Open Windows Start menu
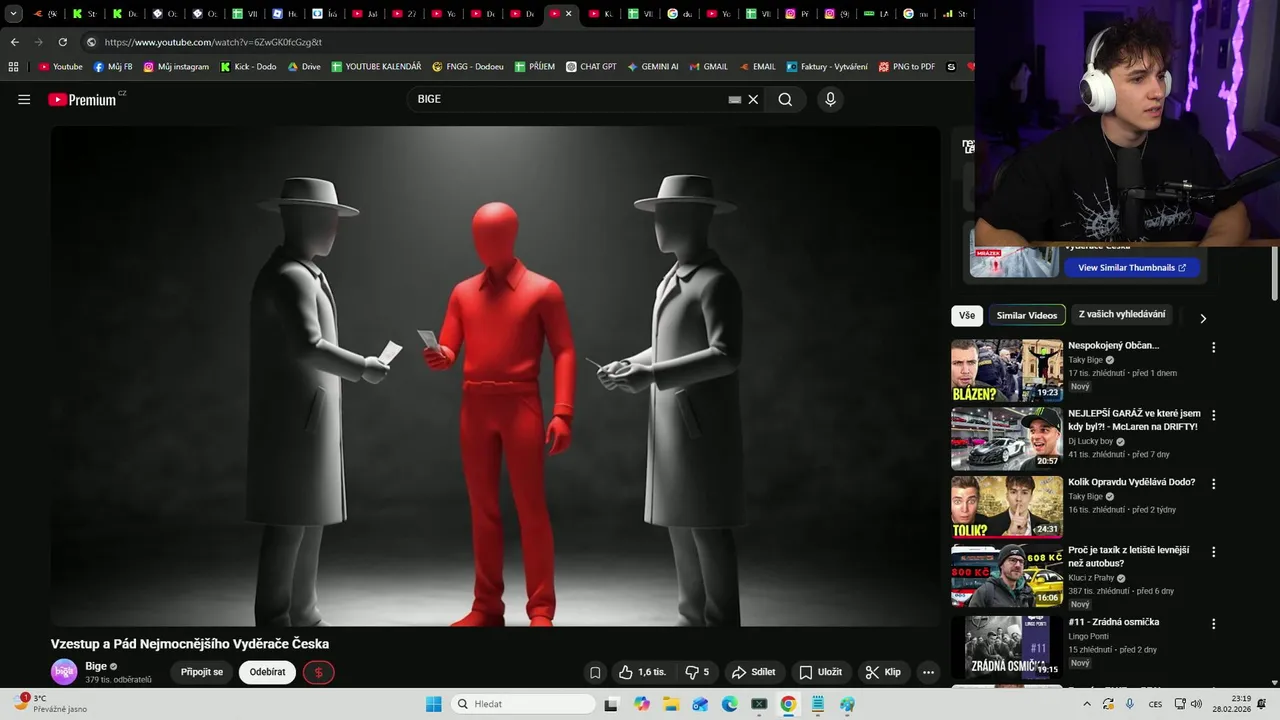 pyautogui.click(x=433, y=704)
